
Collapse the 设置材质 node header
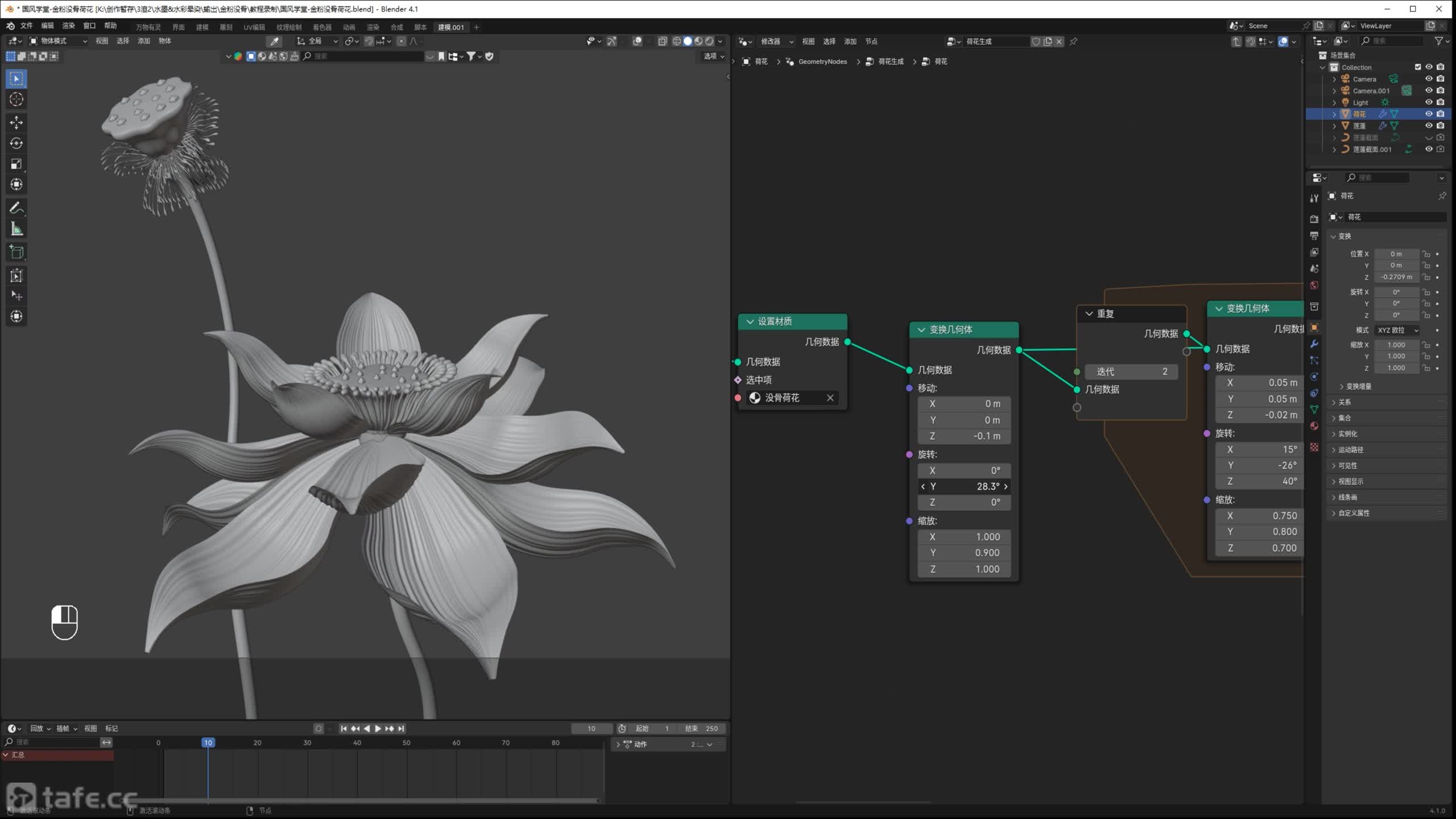750,321
